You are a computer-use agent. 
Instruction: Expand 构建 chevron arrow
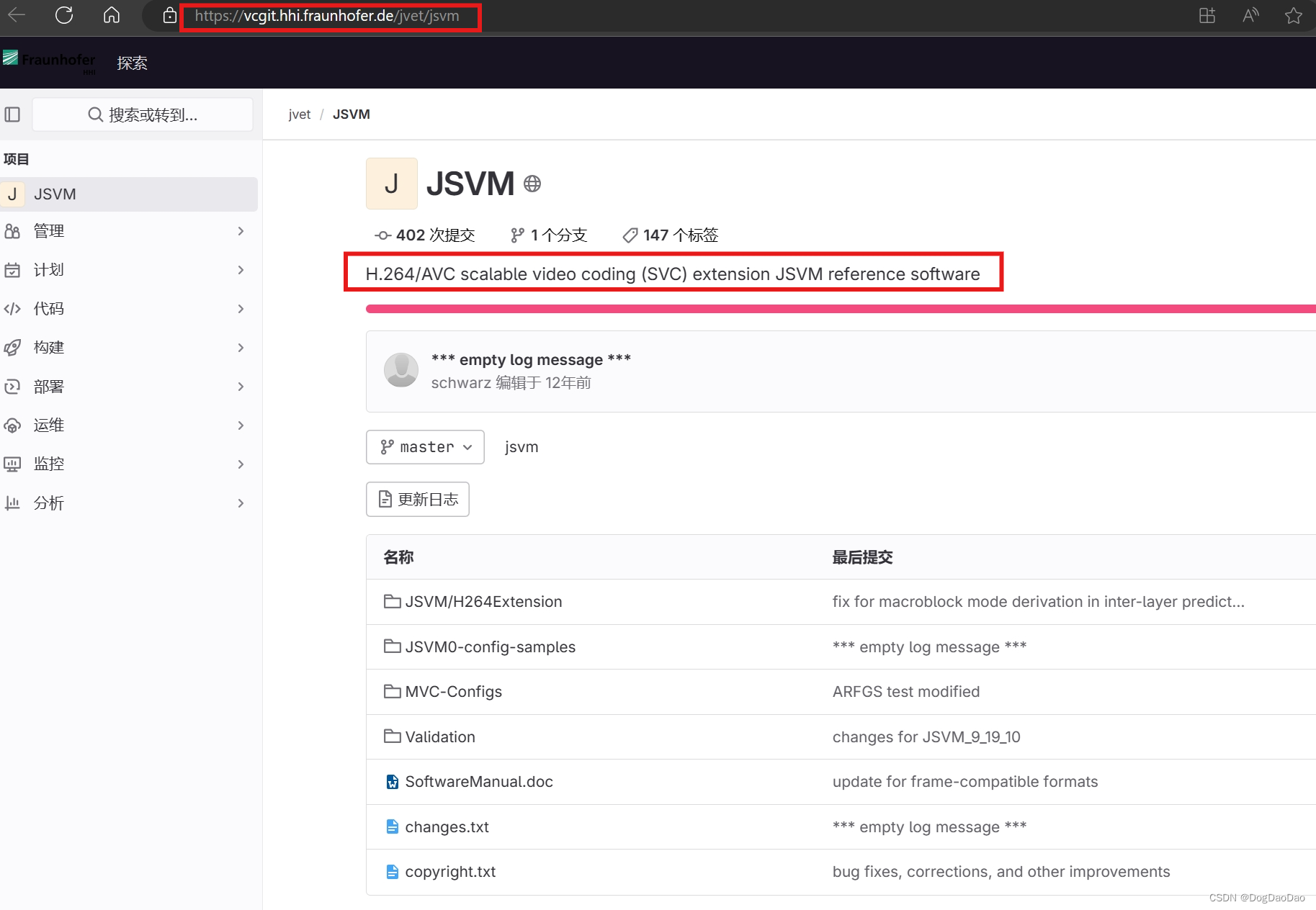click(241, 348)
